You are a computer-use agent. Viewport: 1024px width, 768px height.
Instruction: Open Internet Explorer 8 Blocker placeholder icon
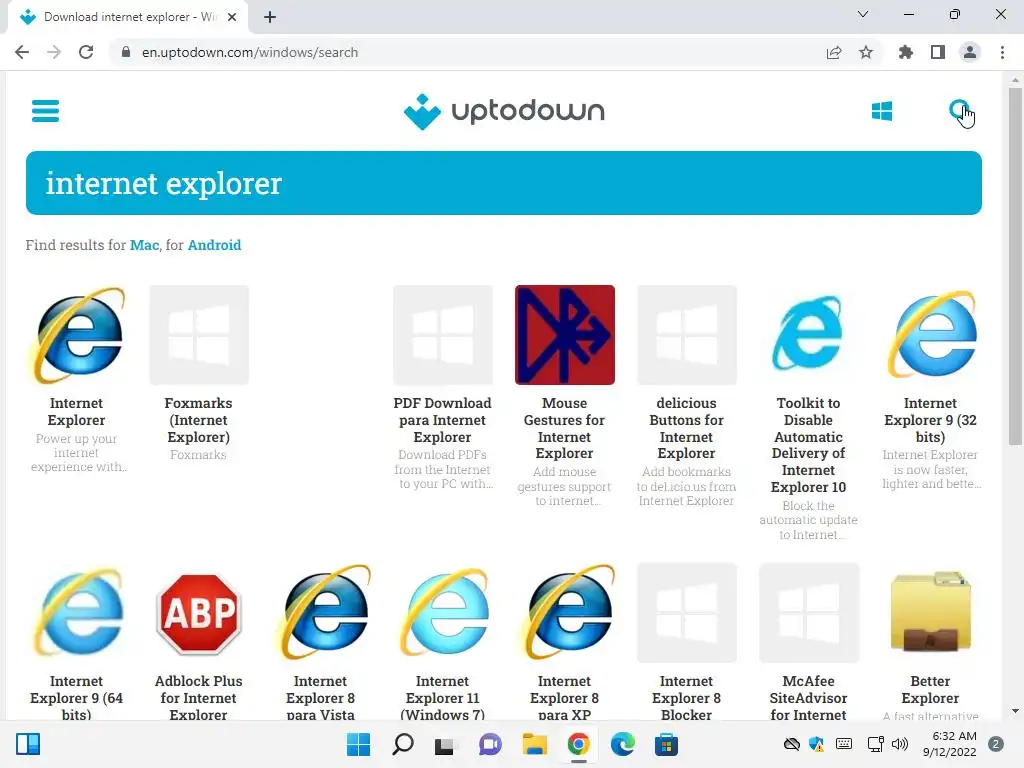[x=686, y=613]
